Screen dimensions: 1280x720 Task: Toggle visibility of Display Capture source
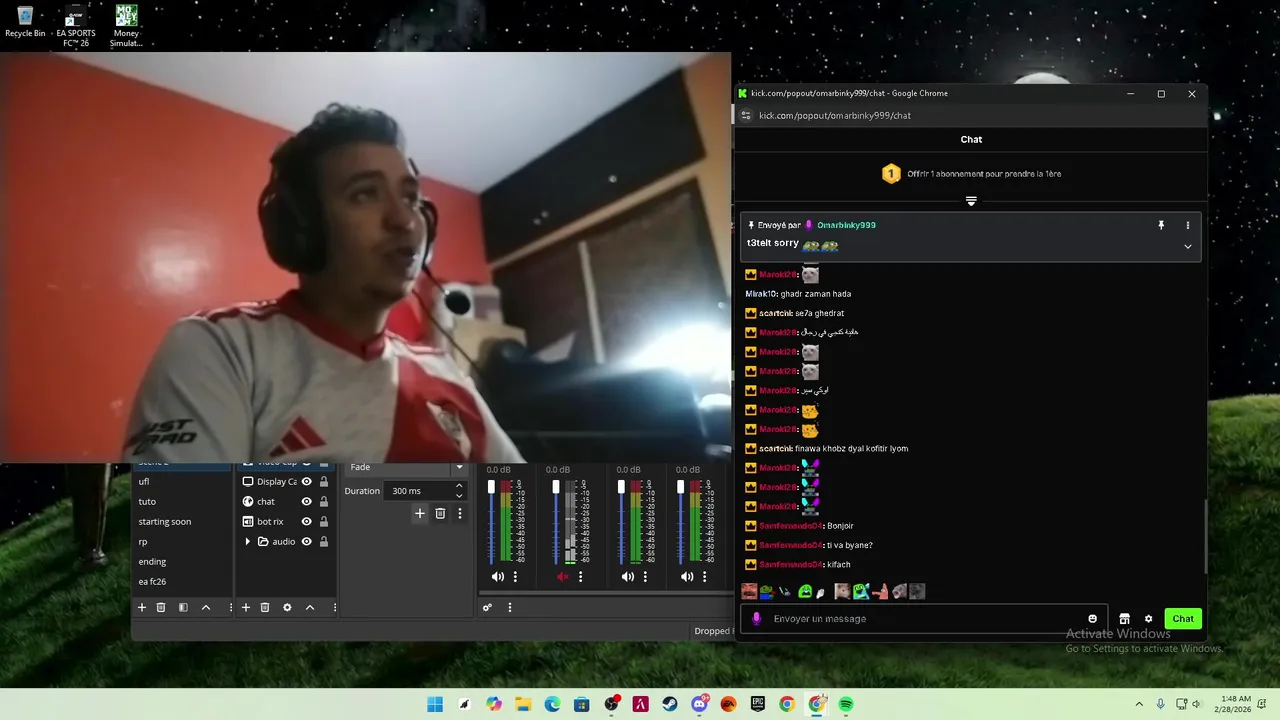pos(307,481)
